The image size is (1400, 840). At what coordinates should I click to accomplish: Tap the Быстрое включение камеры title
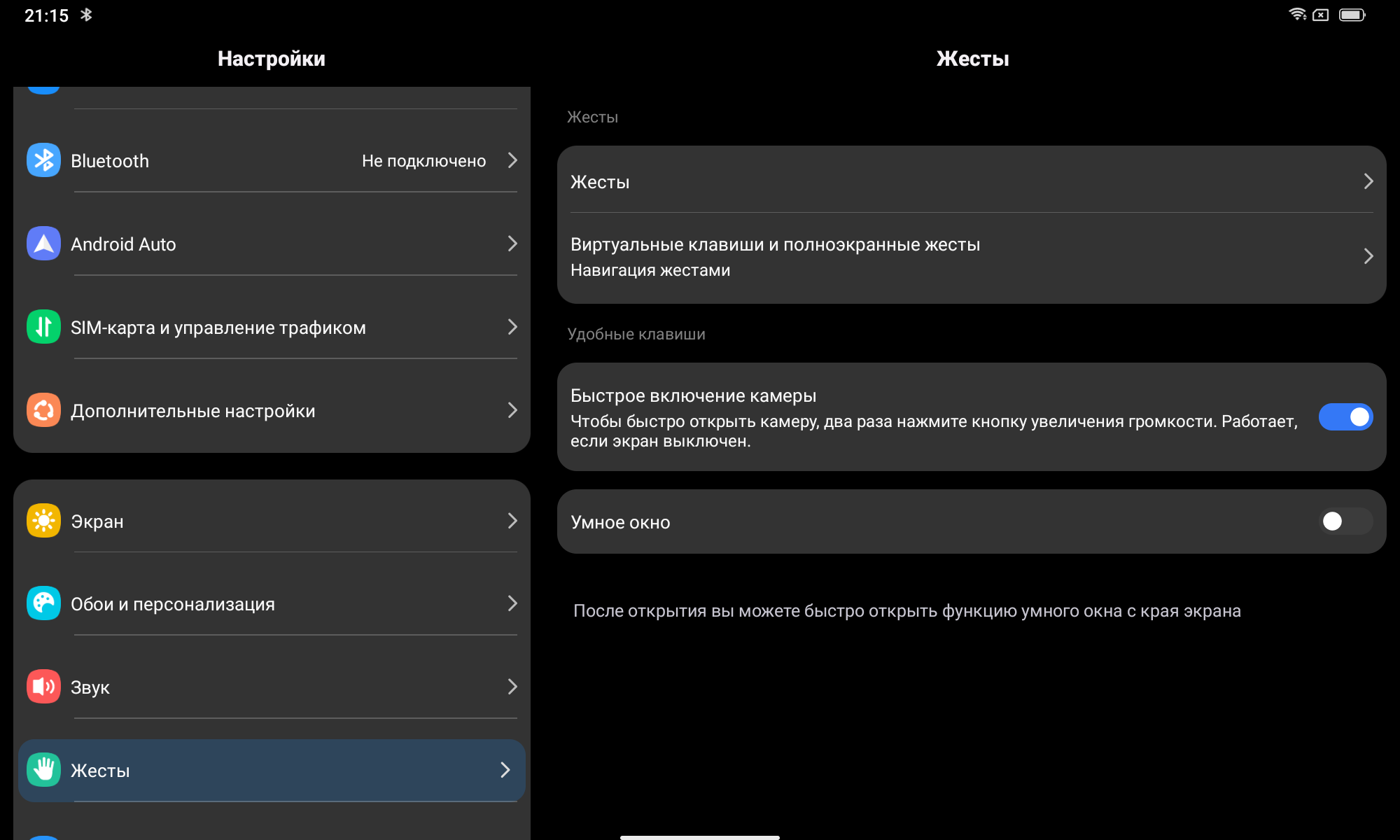[x=693, y=395]
